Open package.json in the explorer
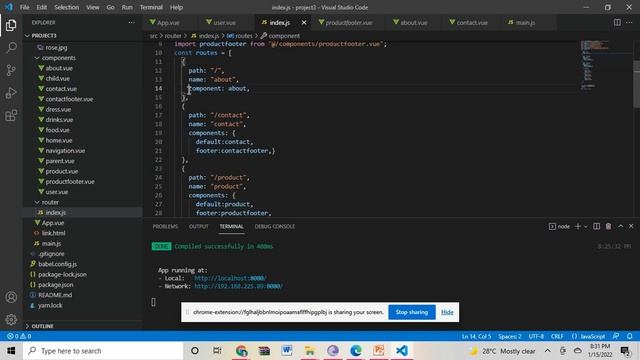640x360 pixels. coord(56,285)
